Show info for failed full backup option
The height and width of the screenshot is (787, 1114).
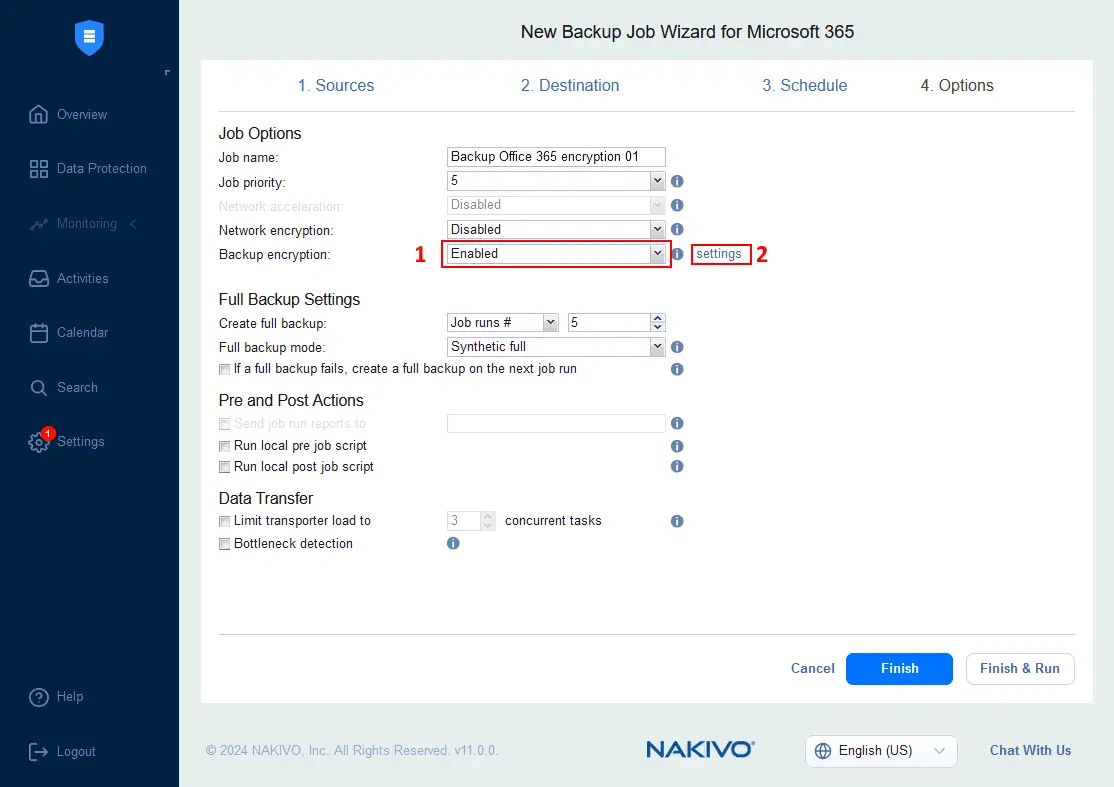click(x=677, y=369)
